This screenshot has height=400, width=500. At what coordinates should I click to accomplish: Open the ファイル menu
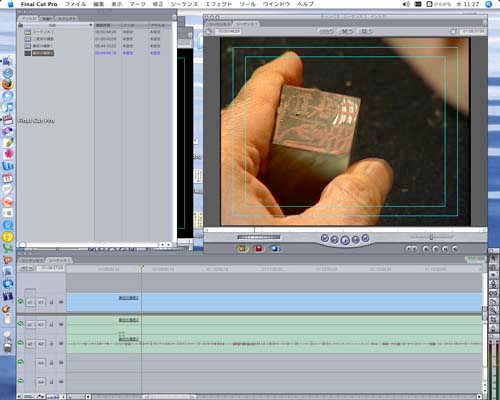75,4
